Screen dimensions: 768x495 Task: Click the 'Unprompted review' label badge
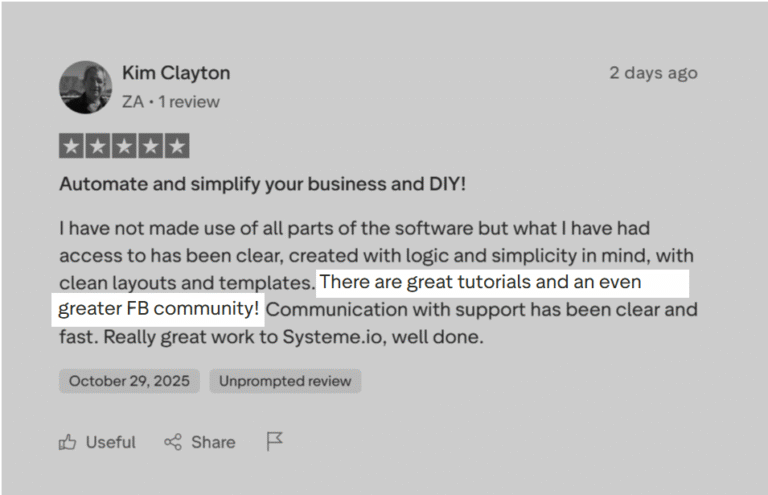[x=285, y=381]
